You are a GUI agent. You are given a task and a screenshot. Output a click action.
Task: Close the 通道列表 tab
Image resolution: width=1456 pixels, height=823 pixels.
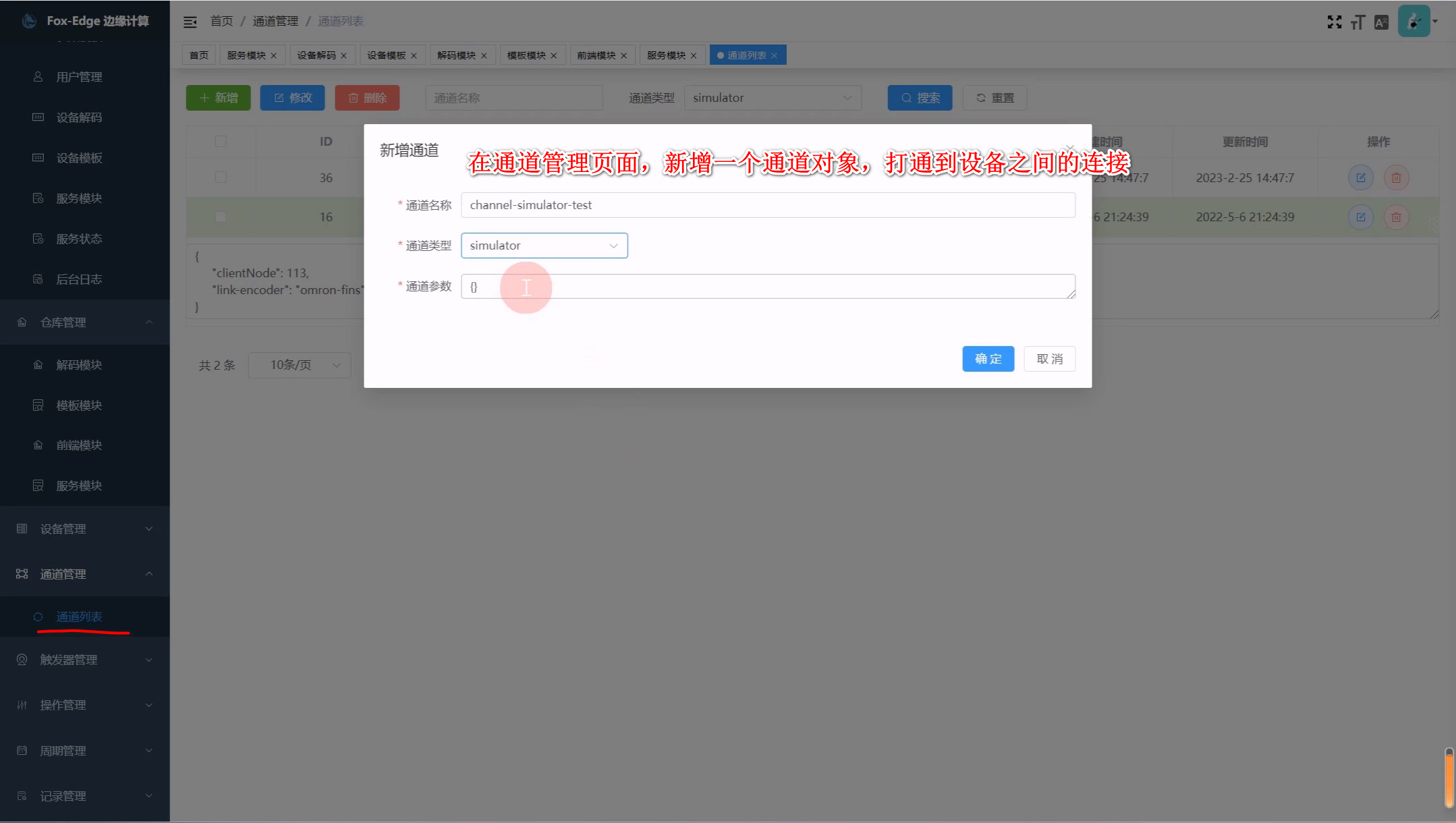(x=774, y=55)
